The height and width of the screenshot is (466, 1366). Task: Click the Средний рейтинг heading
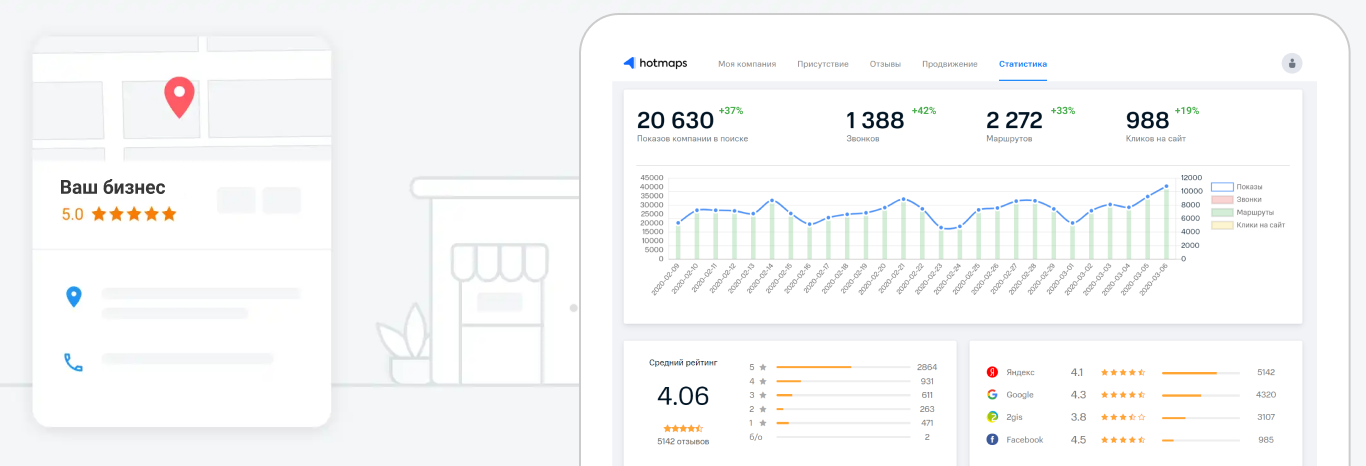coord(683,363)
